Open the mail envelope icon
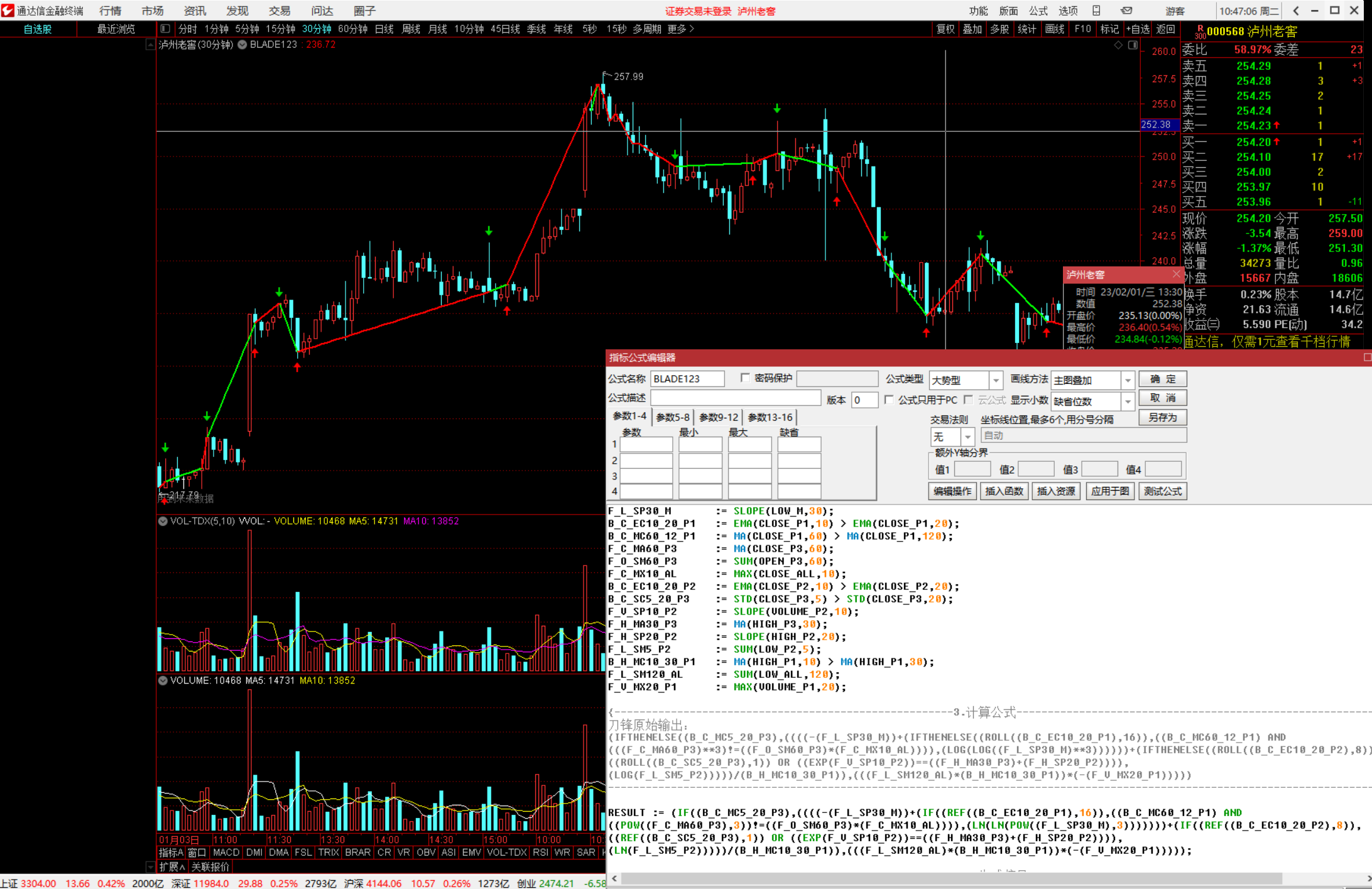 [1126, 11]
